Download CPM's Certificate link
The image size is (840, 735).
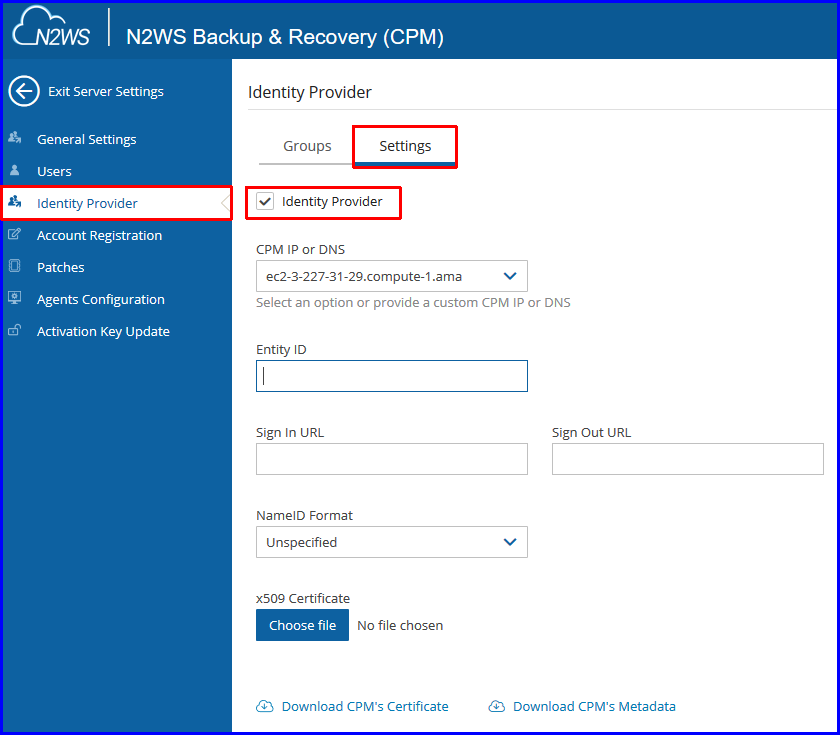point(365,706)
